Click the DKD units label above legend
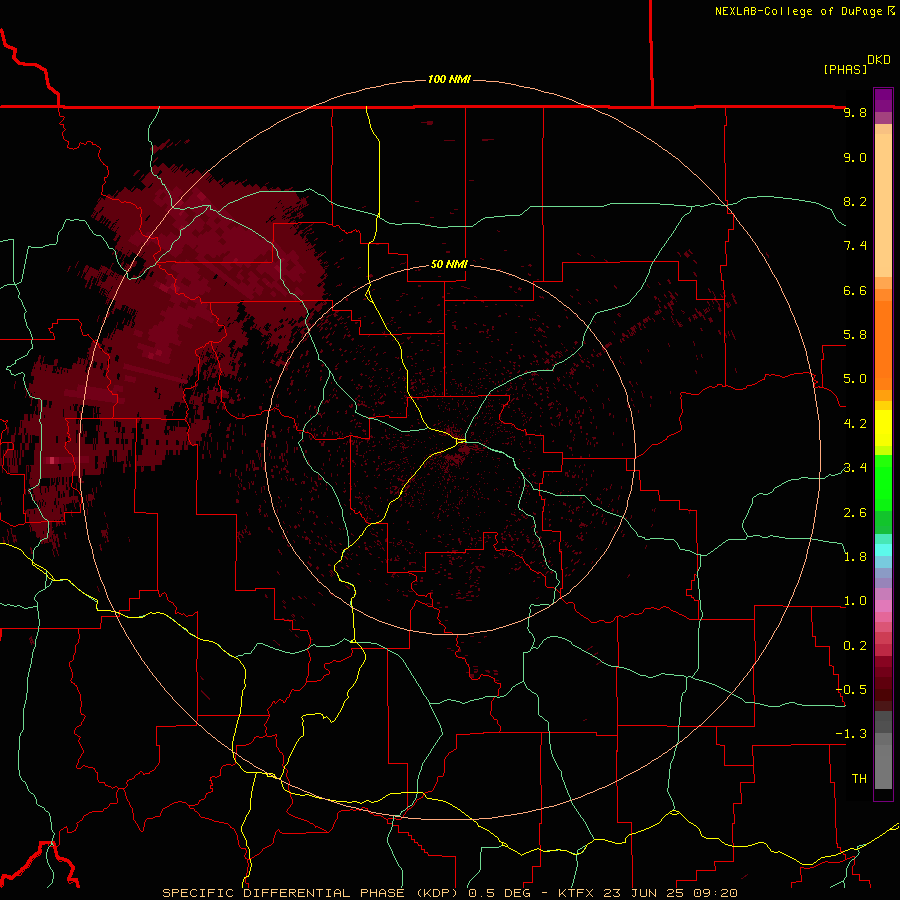900x900 pixels. tap(879, 60)
